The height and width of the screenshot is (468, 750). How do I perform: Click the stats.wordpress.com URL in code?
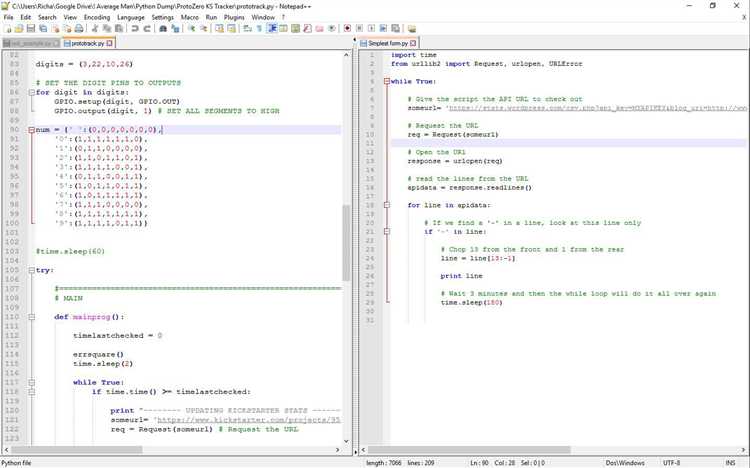click(x=598, y=108)
